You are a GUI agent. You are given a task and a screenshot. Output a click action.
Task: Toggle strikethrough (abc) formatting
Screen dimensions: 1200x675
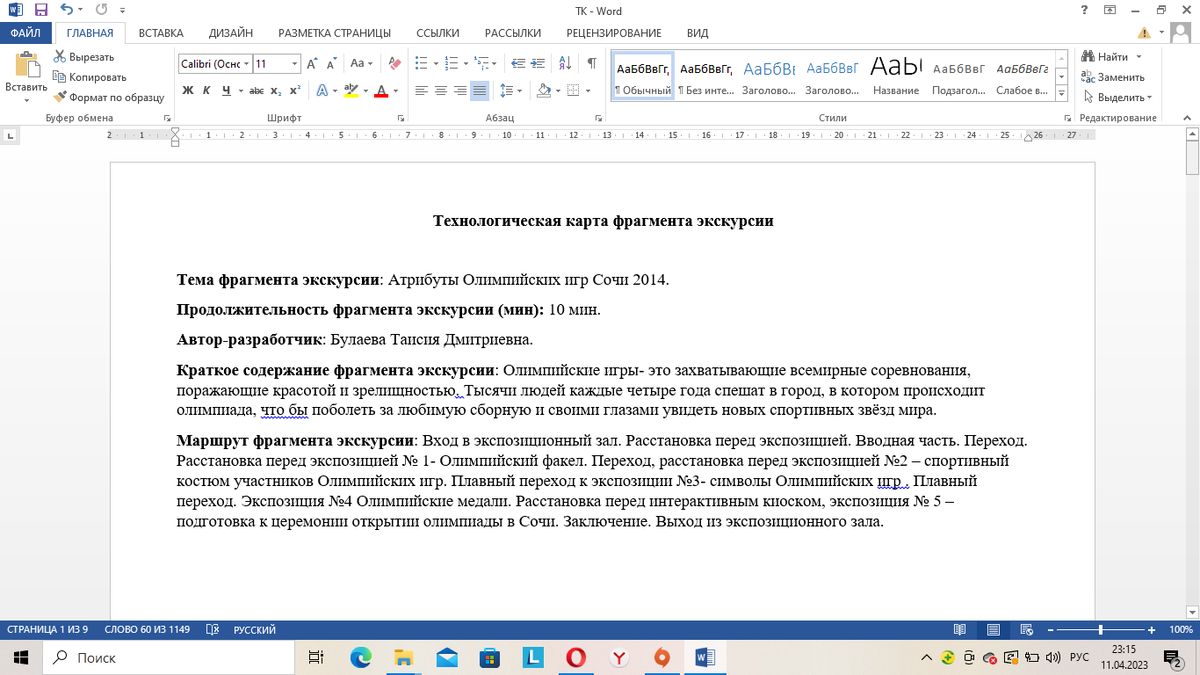(256, 90)
